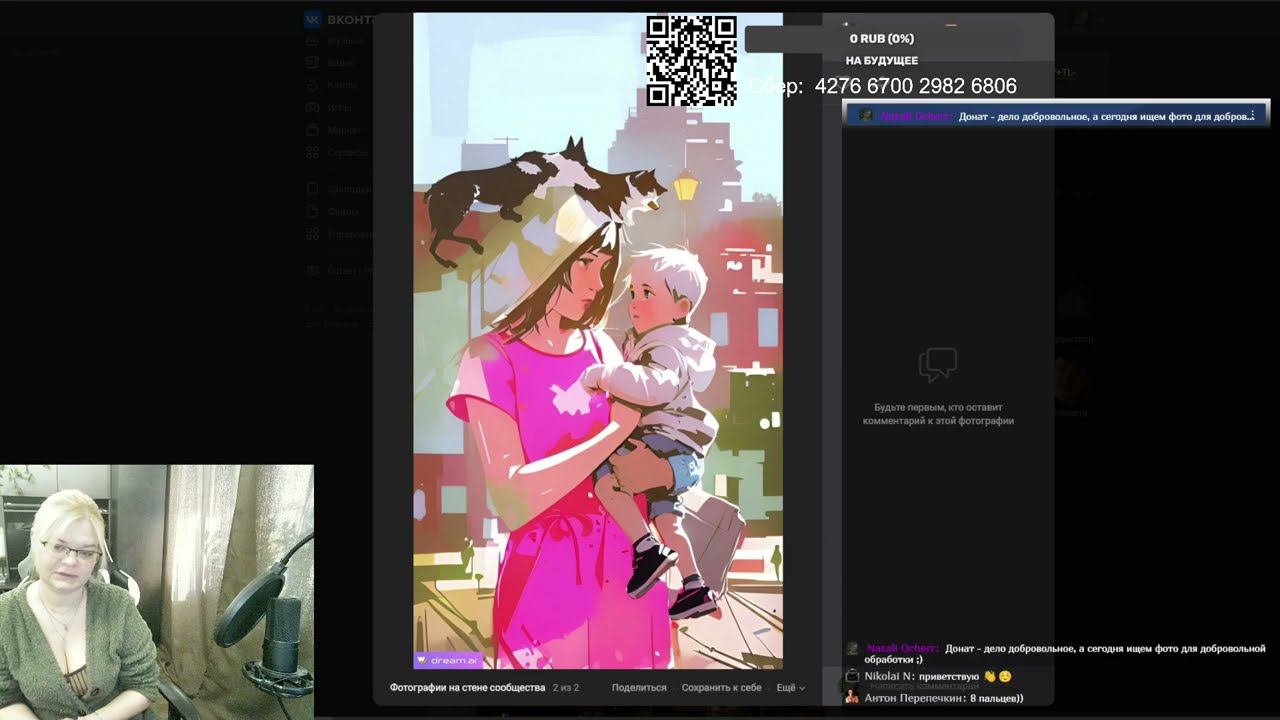
Task: Click the VK logo in the page header
Action: (313, 19)
